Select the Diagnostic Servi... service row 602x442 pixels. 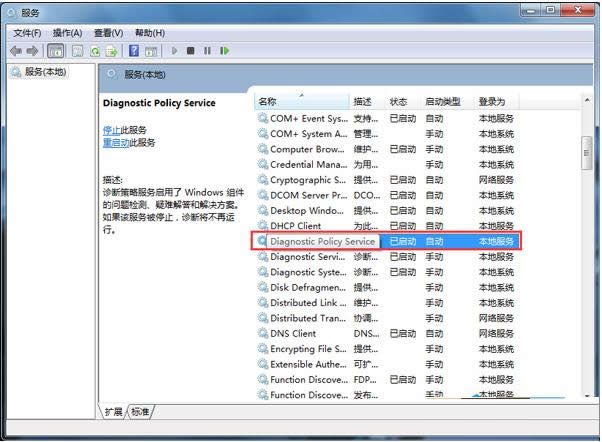pos(386,257)
